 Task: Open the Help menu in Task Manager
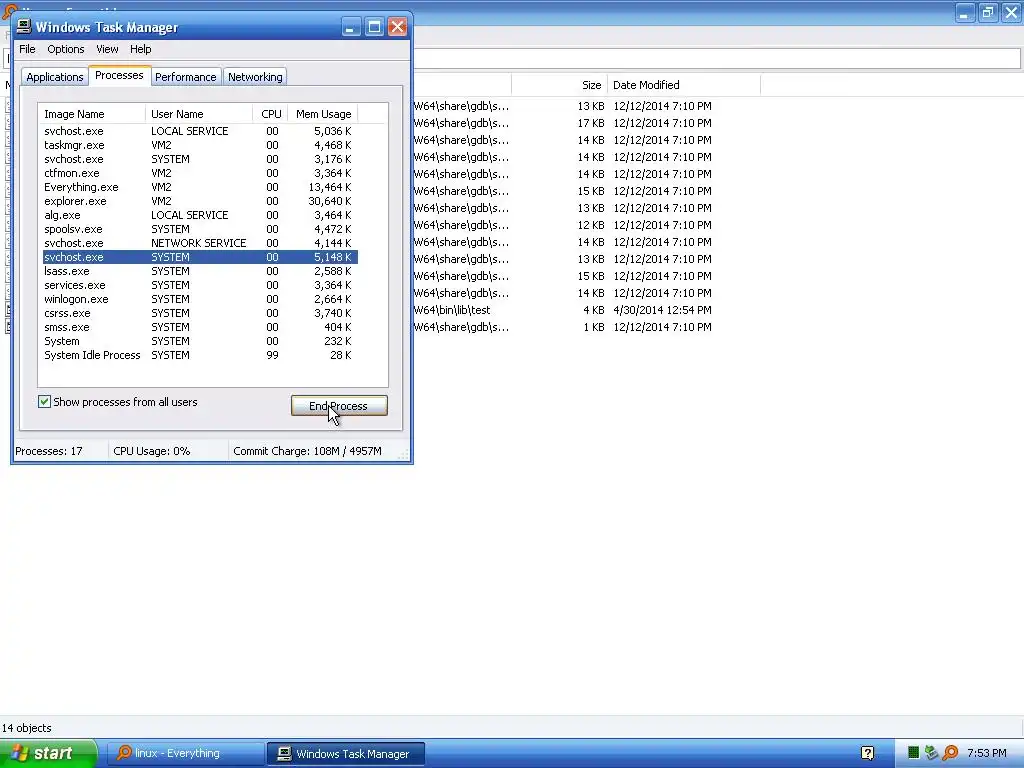(140, 49)
